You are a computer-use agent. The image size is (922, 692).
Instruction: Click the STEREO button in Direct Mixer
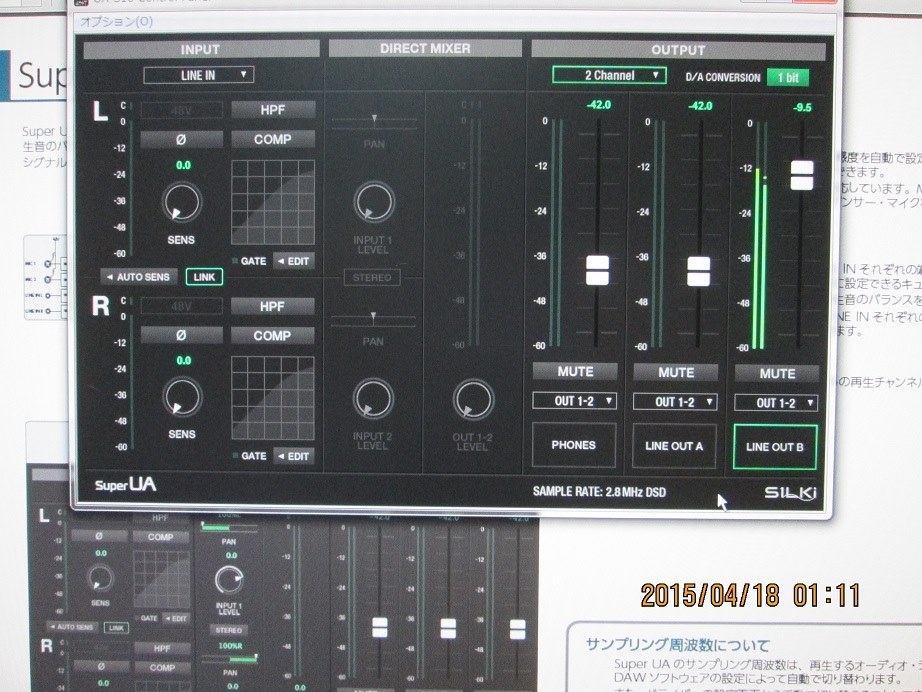[372, 278]
